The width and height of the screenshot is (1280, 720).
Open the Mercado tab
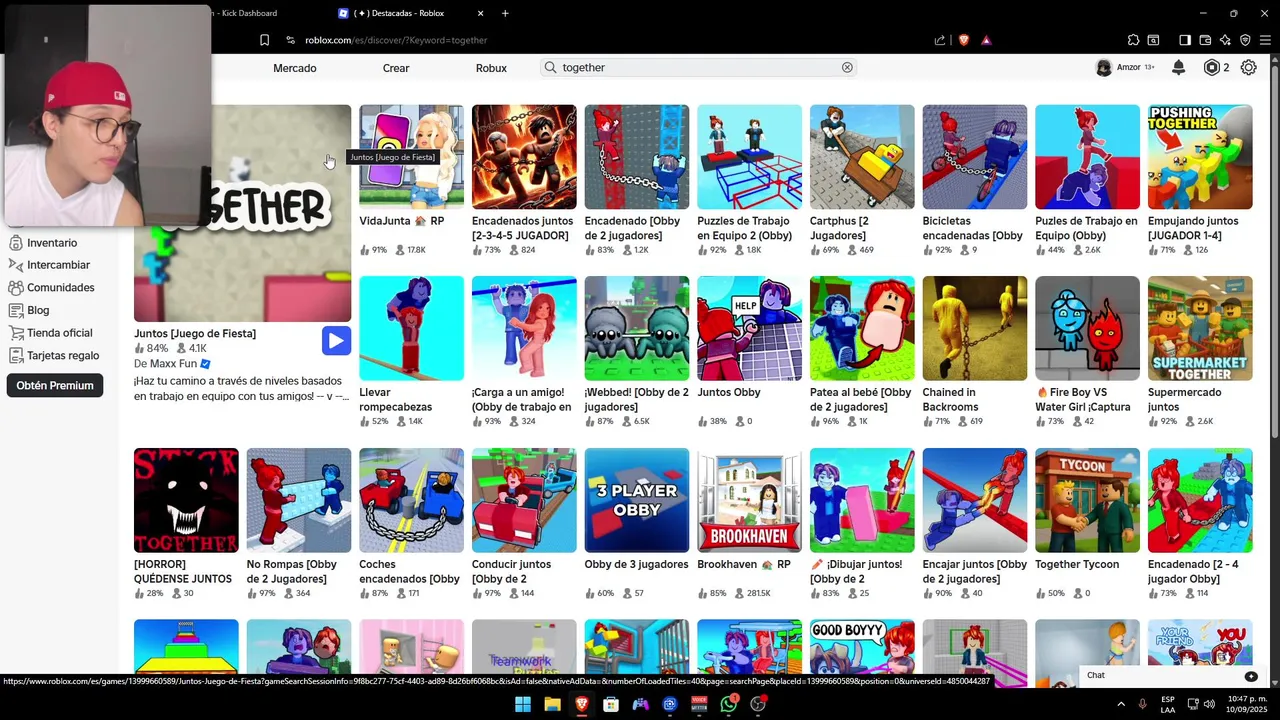pos(295,68)
